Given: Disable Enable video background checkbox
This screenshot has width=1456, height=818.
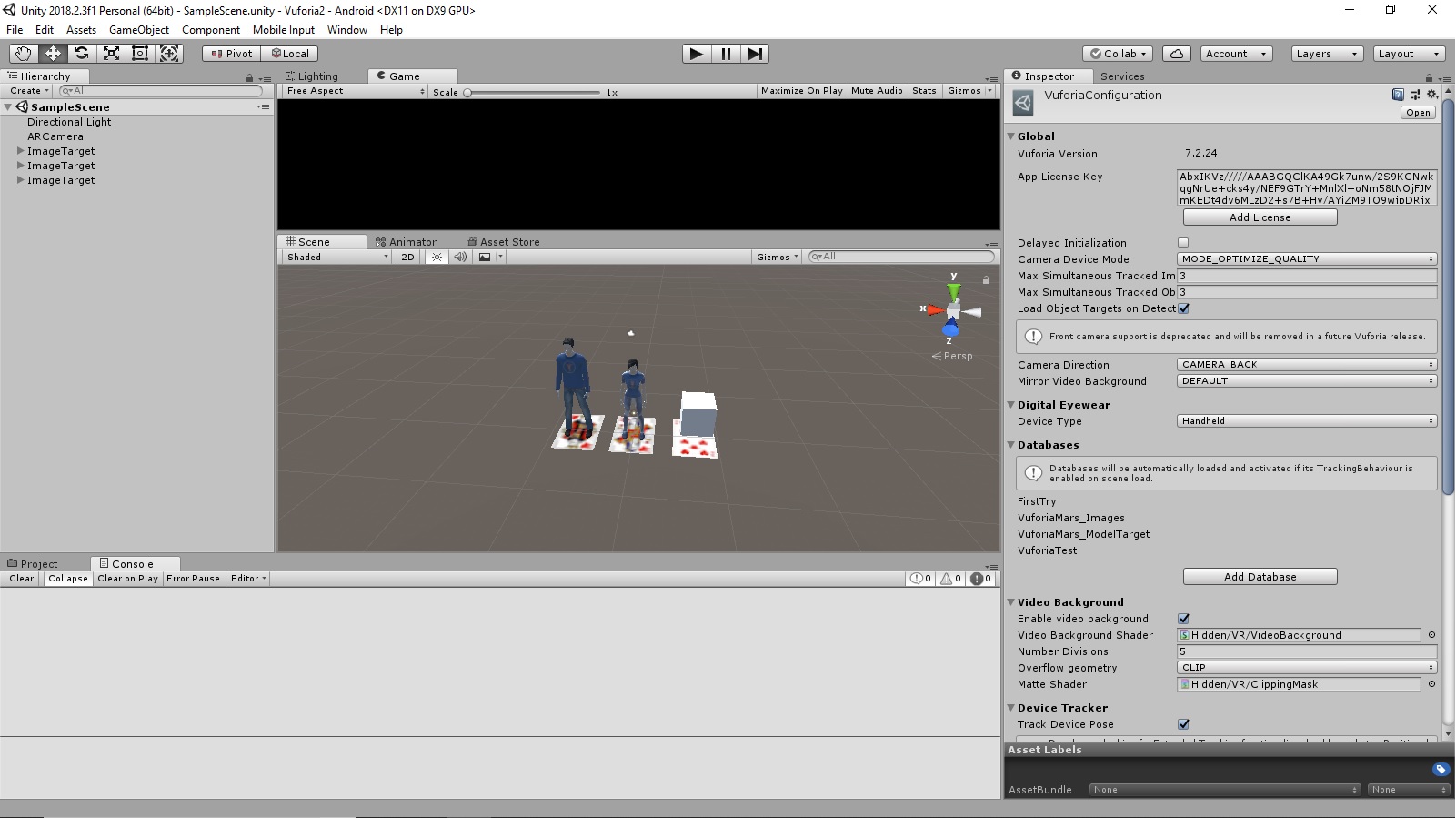Looking at the screenshot, I should (x=1183, y=619).
